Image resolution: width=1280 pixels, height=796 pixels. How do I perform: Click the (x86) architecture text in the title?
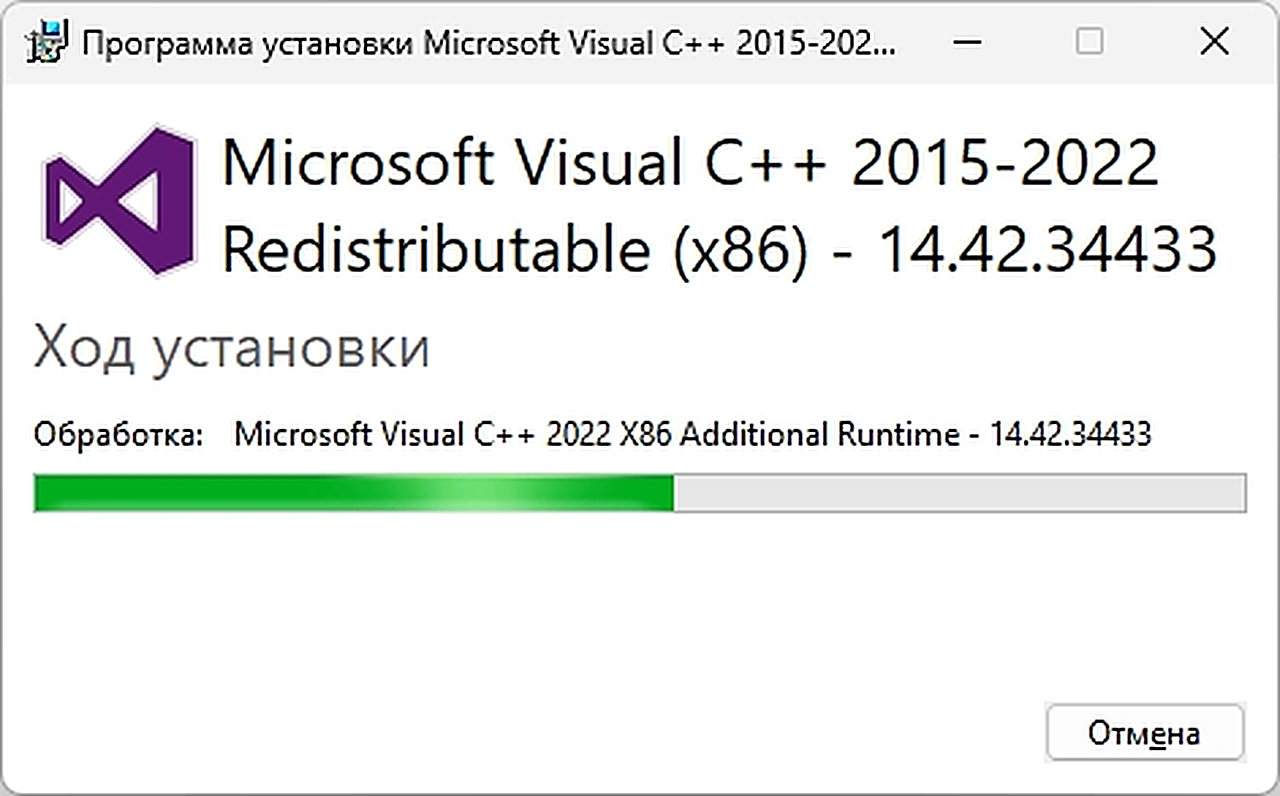[x=740, y=250]
